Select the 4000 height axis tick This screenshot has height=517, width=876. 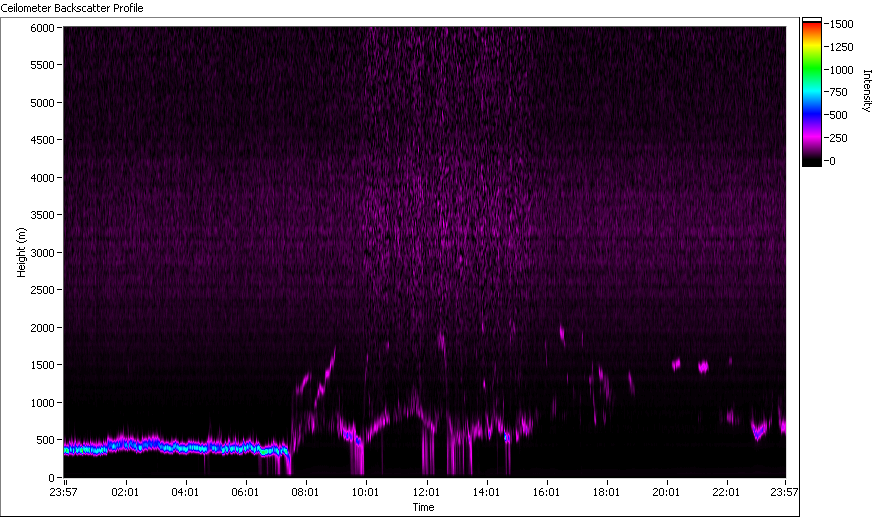pyautogui.click(x=42, y=178)
